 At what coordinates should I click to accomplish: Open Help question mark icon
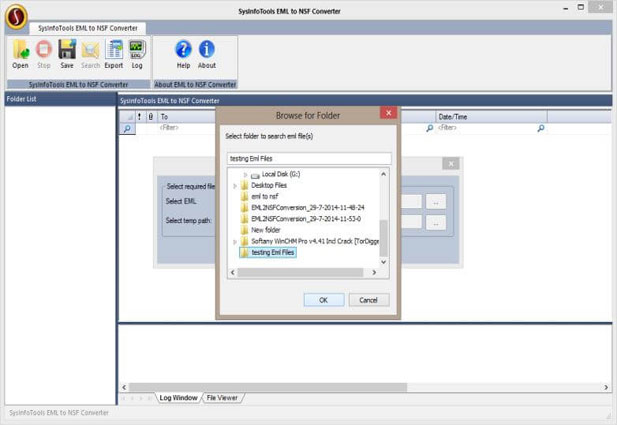point(183,54)
